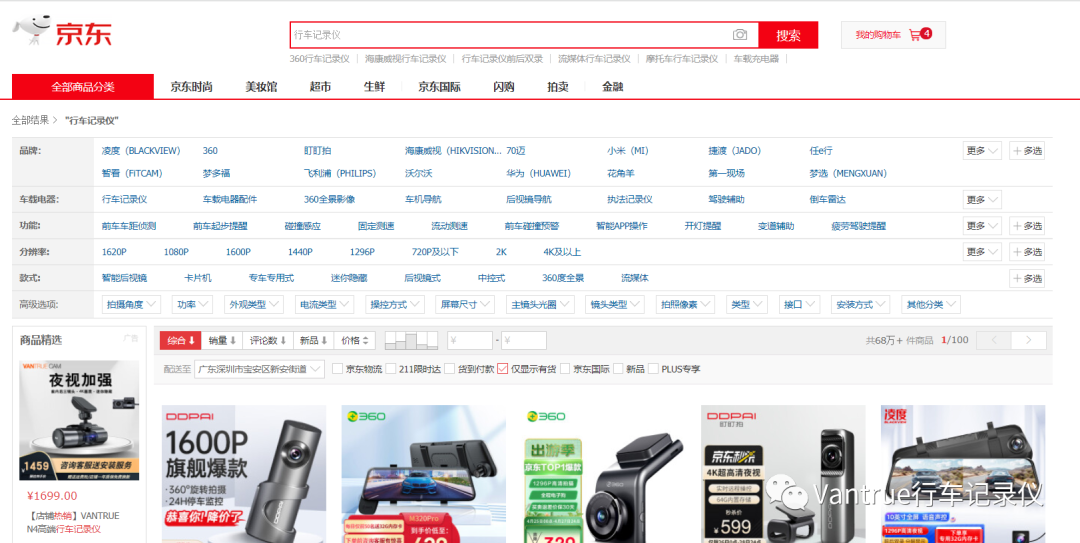Check the 货到付款 checkbox
This screenshot has width=1080, height=543.
click(x=449, y=369)
